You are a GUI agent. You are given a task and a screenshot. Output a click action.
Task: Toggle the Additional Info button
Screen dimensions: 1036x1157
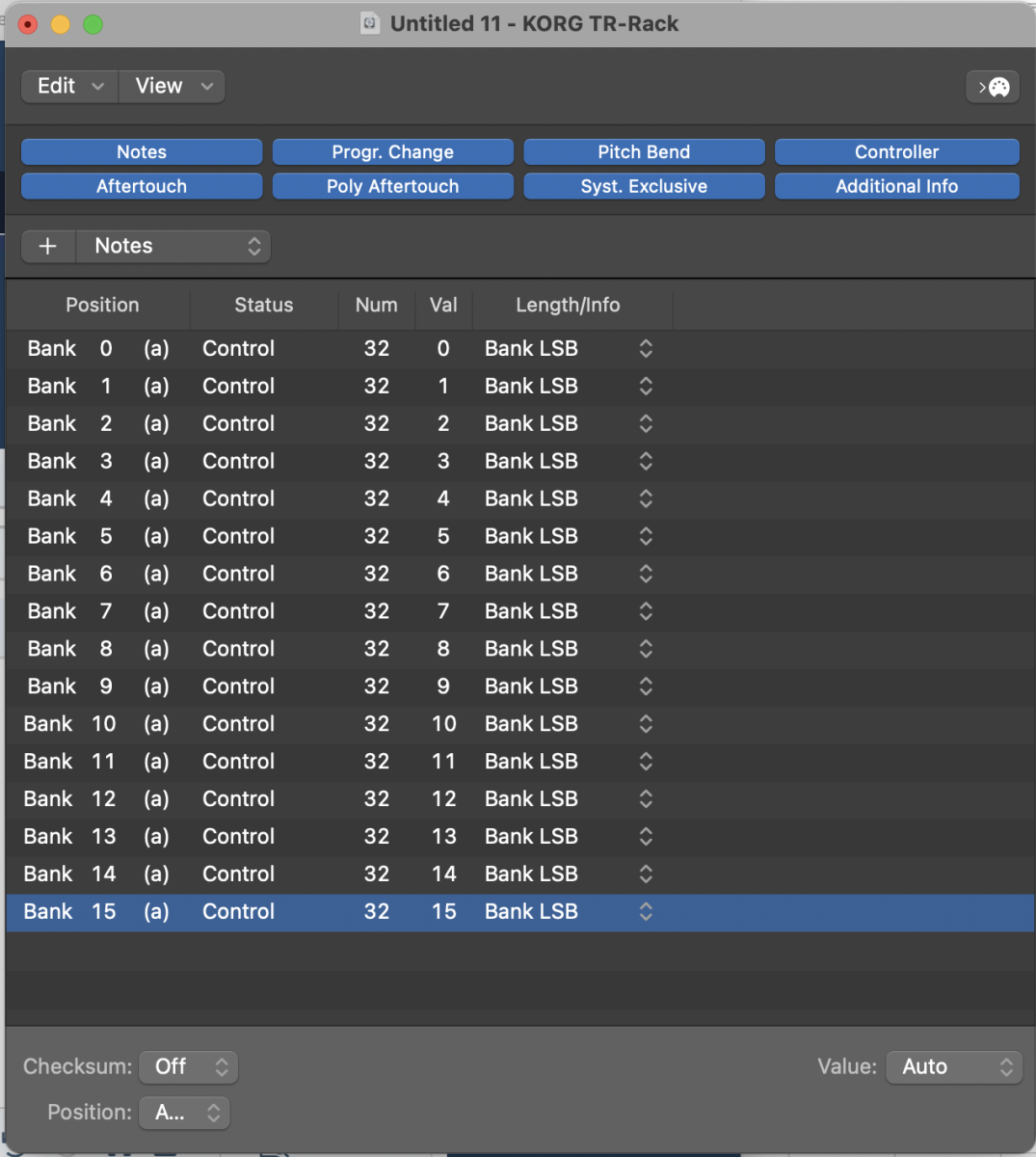click(x=896, y=186)
